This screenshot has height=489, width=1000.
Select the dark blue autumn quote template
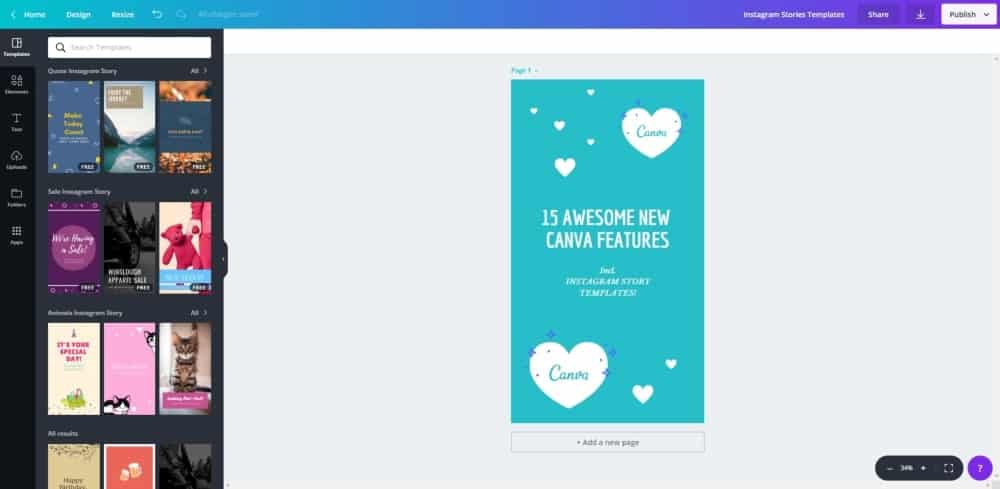tap(185, 127)
